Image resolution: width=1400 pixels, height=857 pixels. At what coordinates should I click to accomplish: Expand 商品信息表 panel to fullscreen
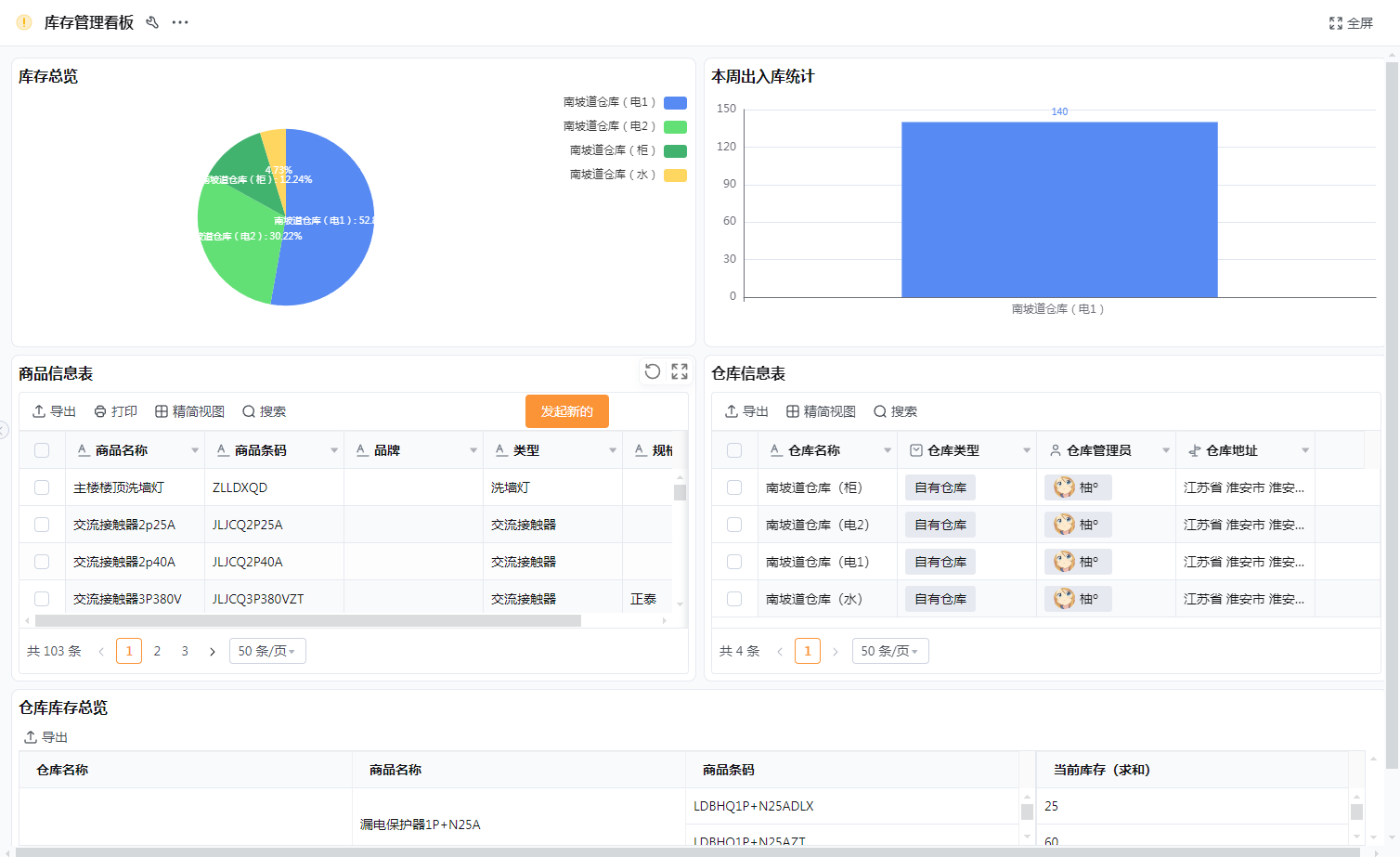(680, 371)
